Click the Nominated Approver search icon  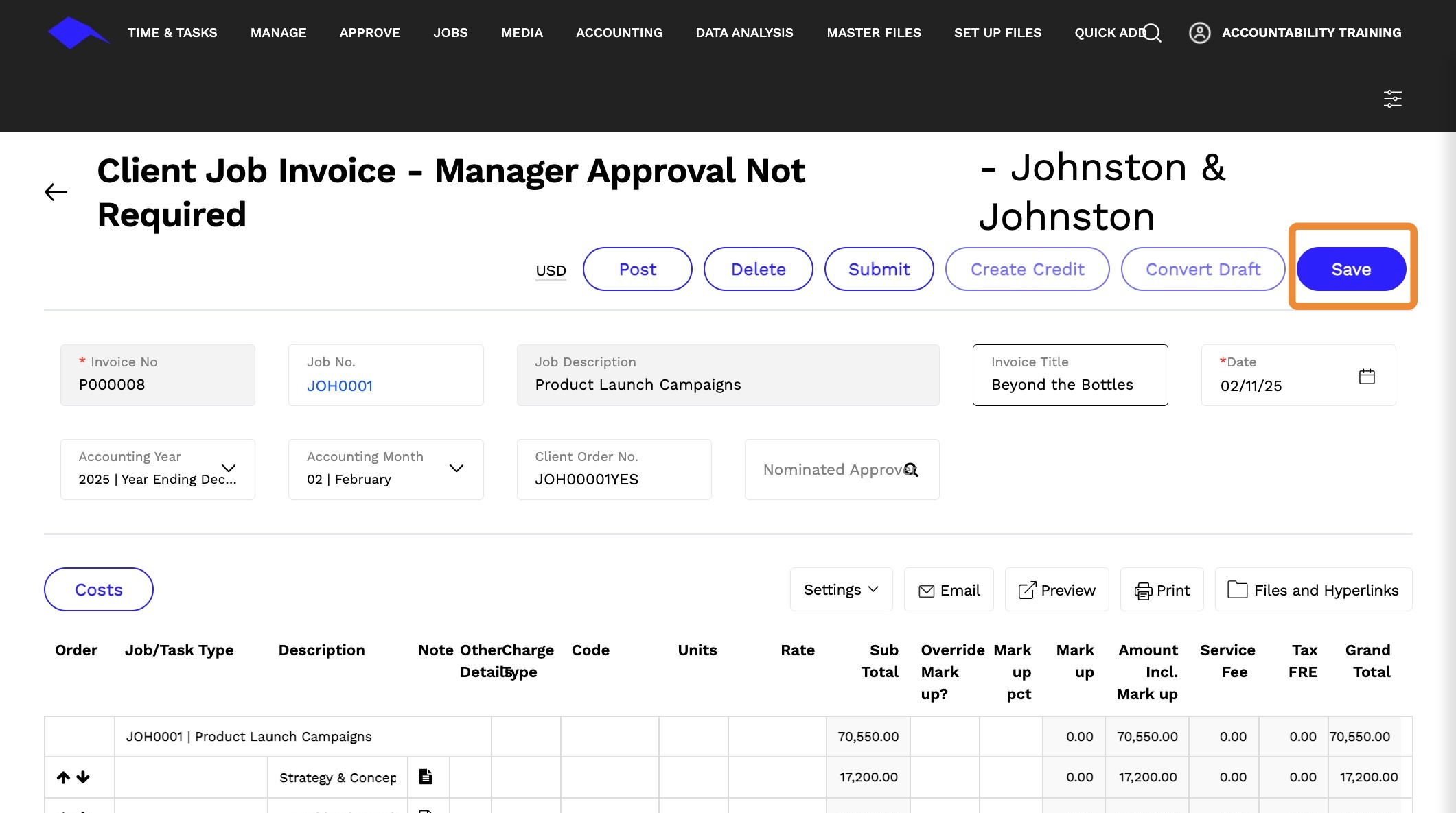pos(911,470)
